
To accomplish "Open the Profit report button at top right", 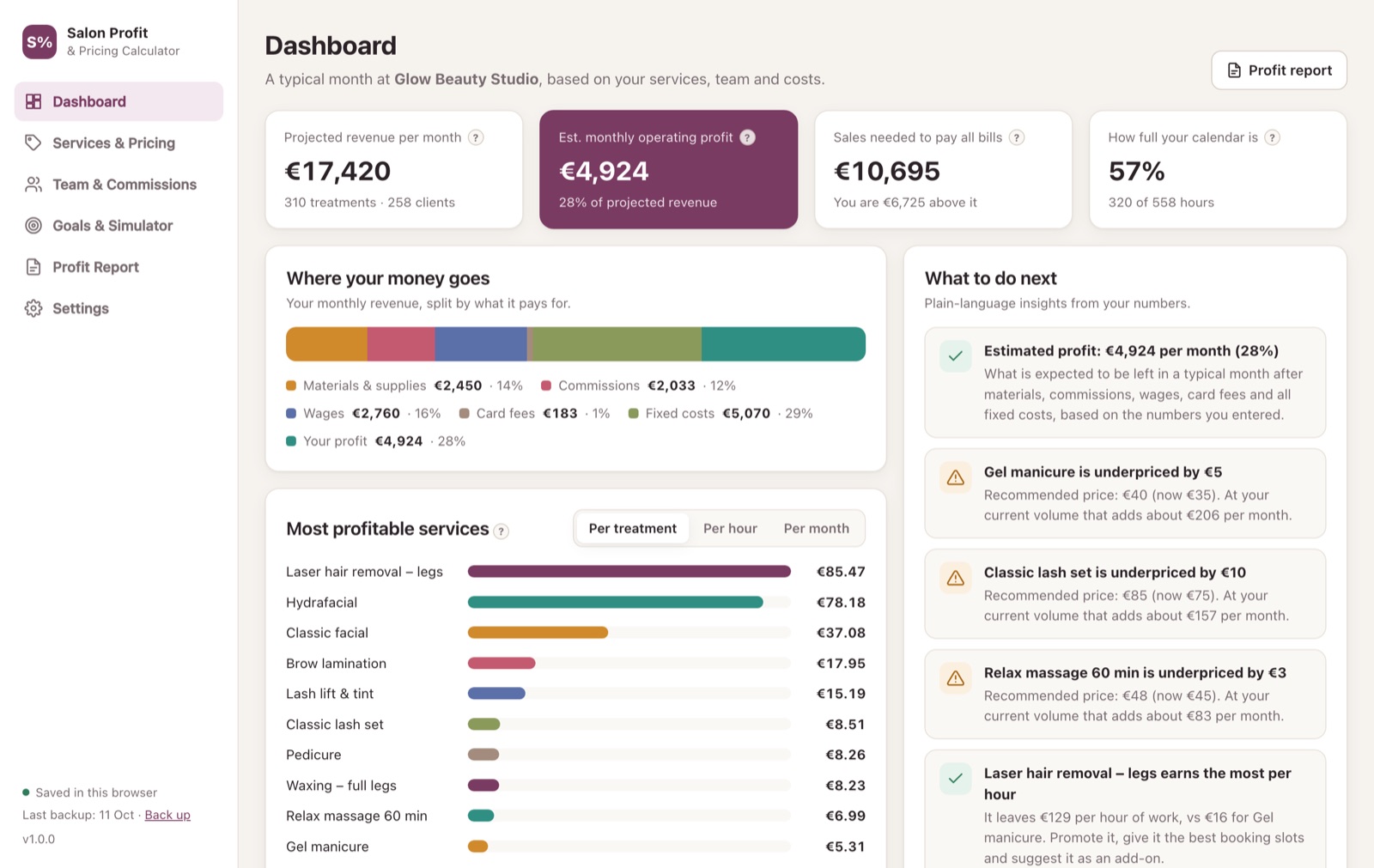I will coord(1279,70).
